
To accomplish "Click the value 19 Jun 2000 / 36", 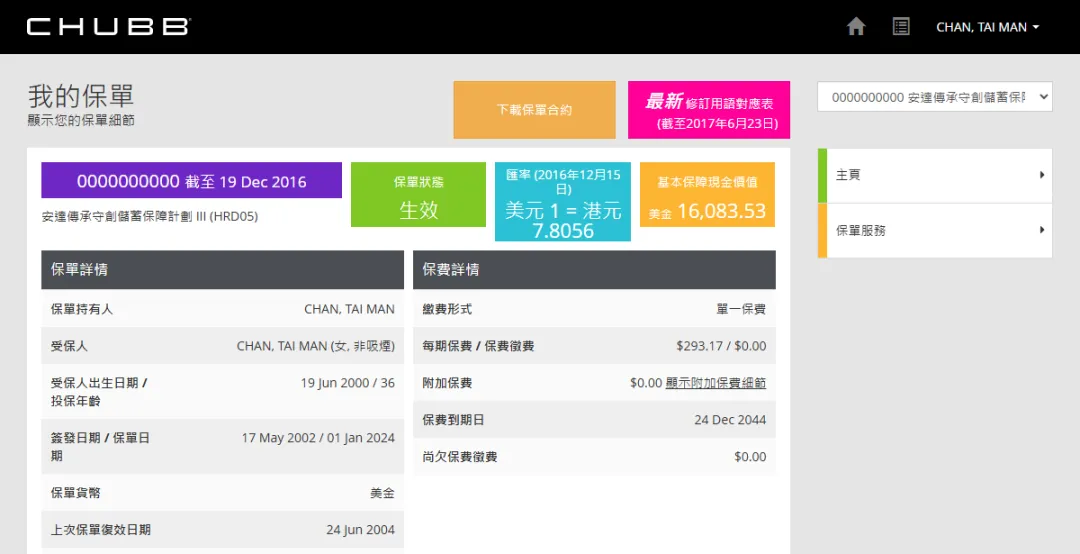I will coord(347,383).
